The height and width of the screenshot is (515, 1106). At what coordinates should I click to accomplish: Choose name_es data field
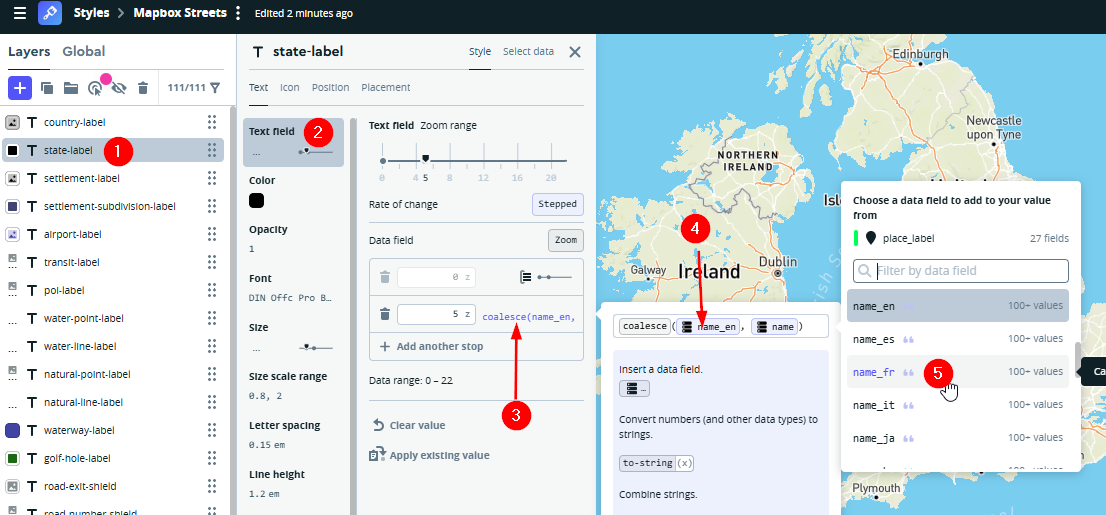(958, 339)
